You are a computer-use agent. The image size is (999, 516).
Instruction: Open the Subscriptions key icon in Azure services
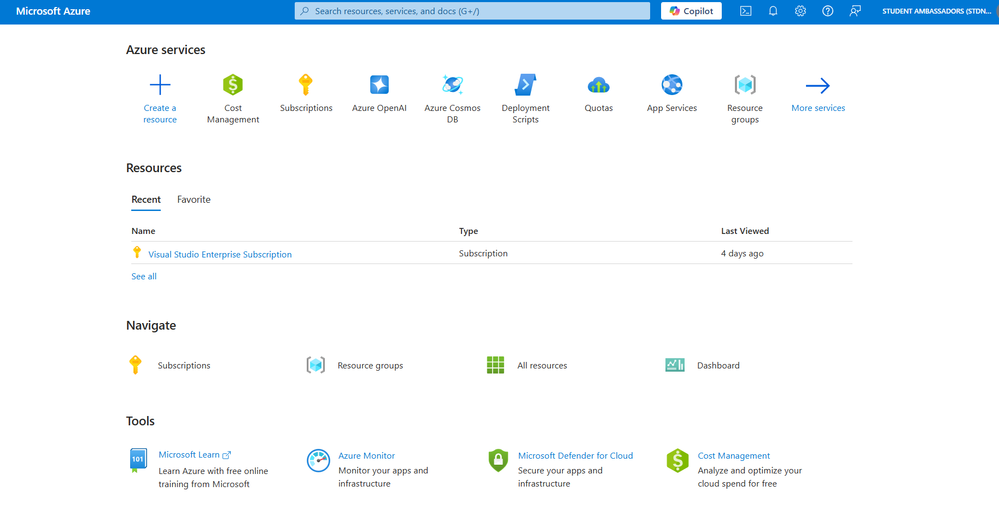click(x=306, y=85)
